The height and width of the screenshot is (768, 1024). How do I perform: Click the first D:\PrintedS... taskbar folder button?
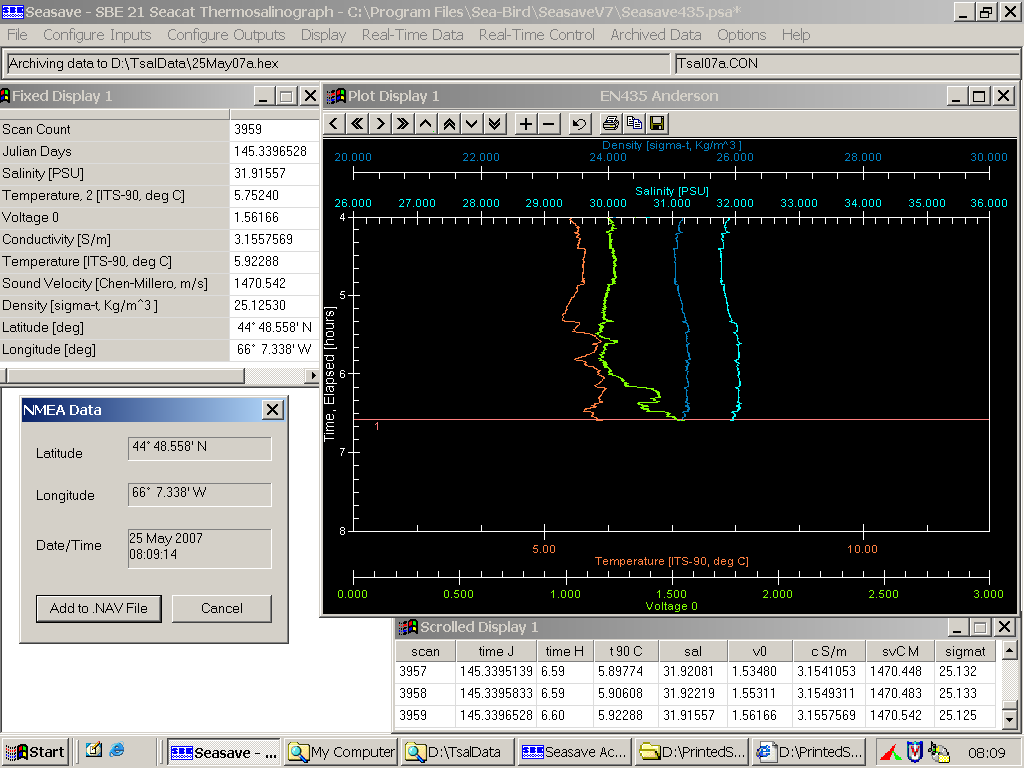(693, 752)
